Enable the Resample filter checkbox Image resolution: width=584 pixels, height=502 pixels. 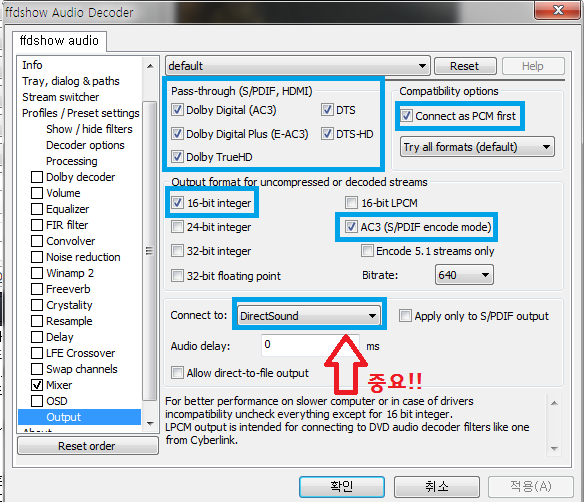(37, 321)
